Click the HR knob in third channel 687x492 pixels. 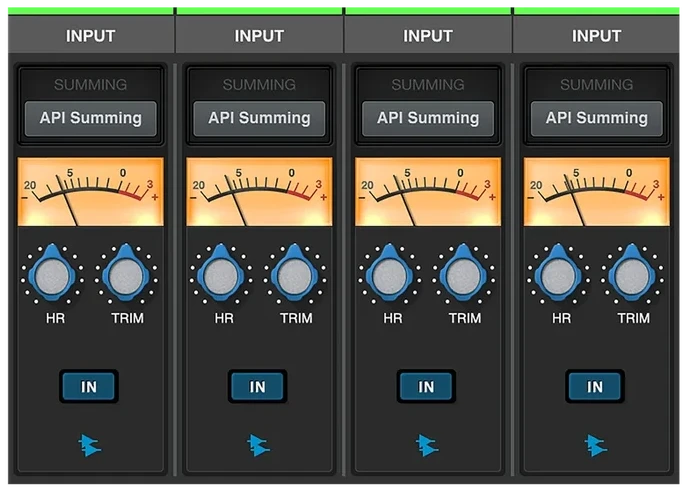(x=390, y=275)
